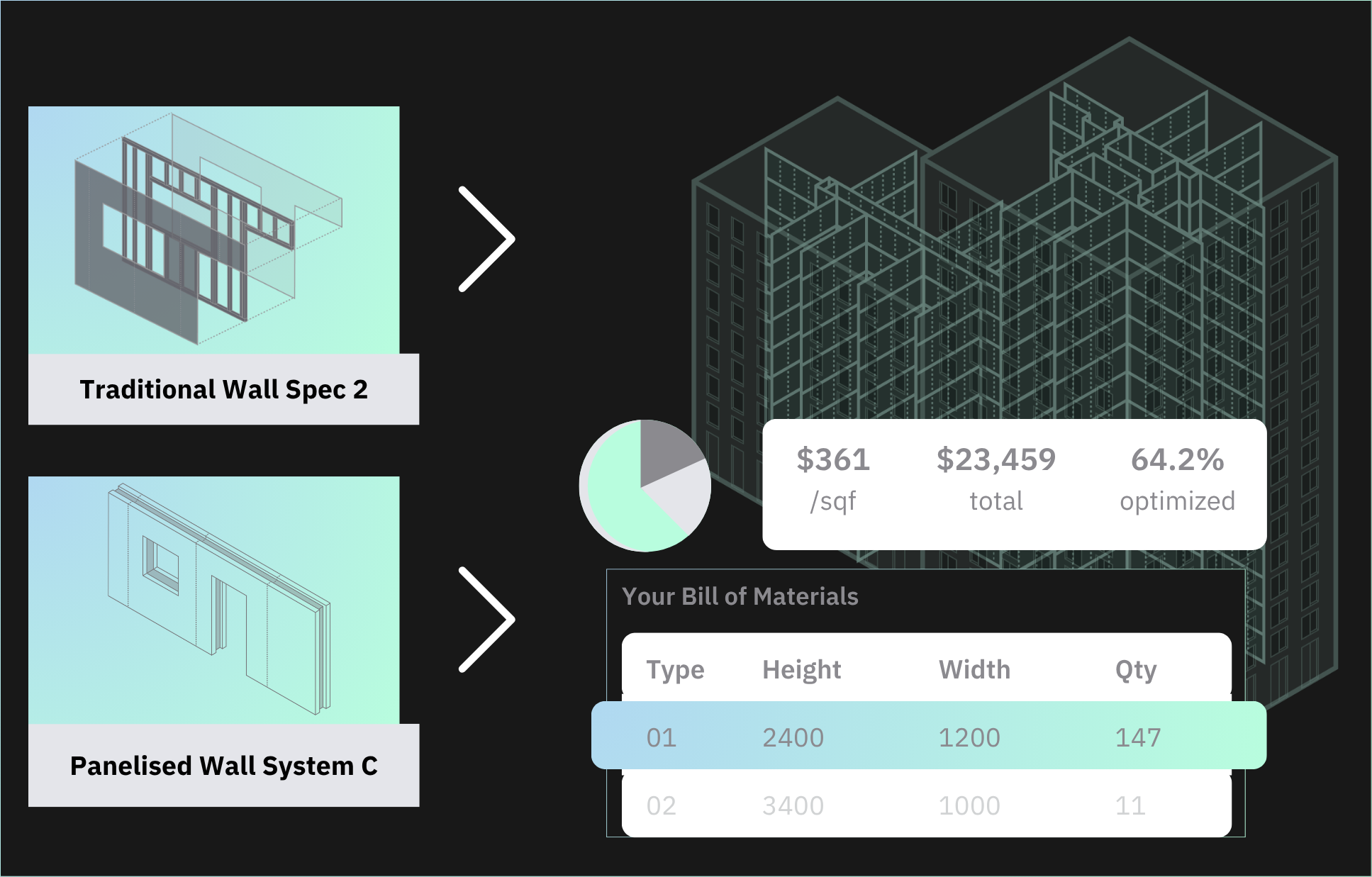Click the pie chart icon
Screen dimensions: 1372x877
point(645,486)
